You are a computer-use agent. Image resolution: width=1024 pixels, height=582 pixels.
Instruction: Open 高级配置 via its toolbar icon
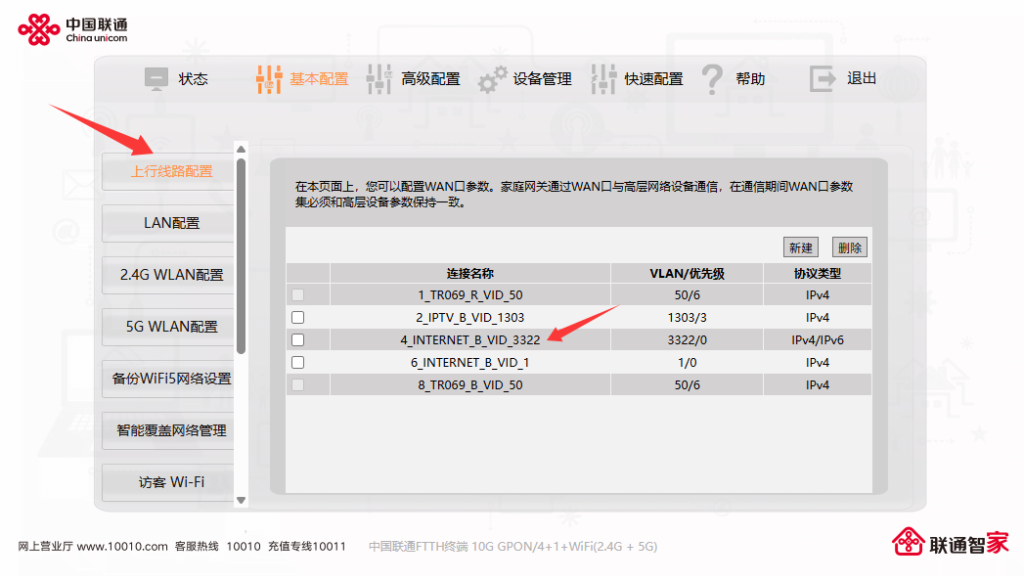[x=380, y=78]
